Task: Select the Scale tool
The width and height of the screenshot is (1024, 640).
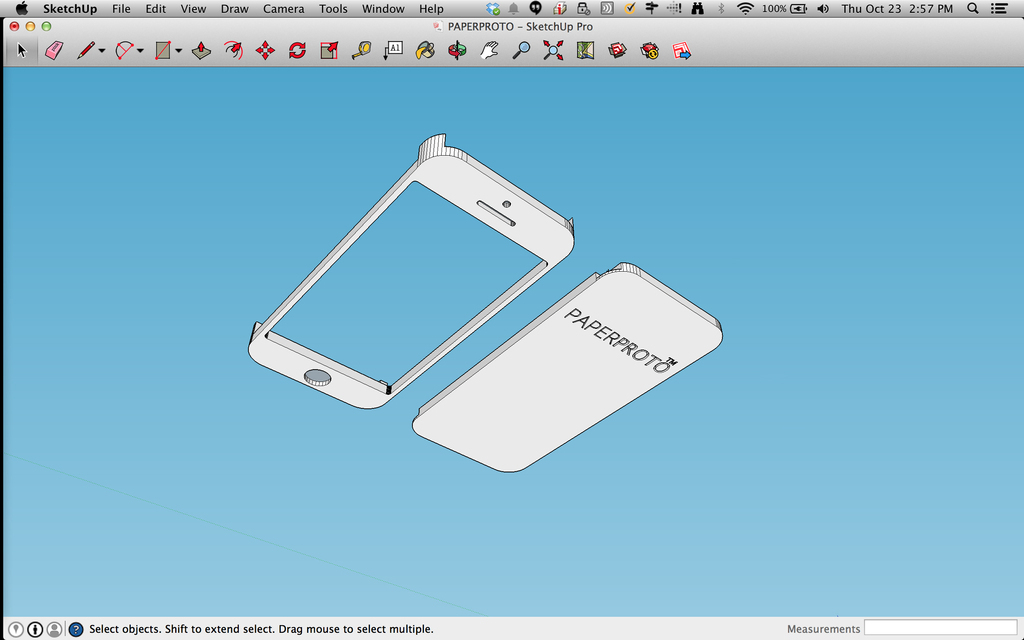Action: coord(329,50)
